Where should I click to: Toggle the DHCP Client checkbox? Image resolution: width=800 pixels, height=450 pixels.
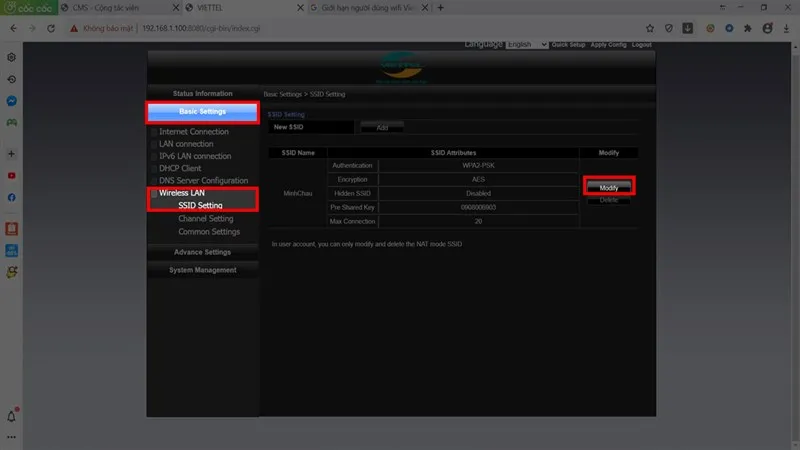click(x=154, y=168)
